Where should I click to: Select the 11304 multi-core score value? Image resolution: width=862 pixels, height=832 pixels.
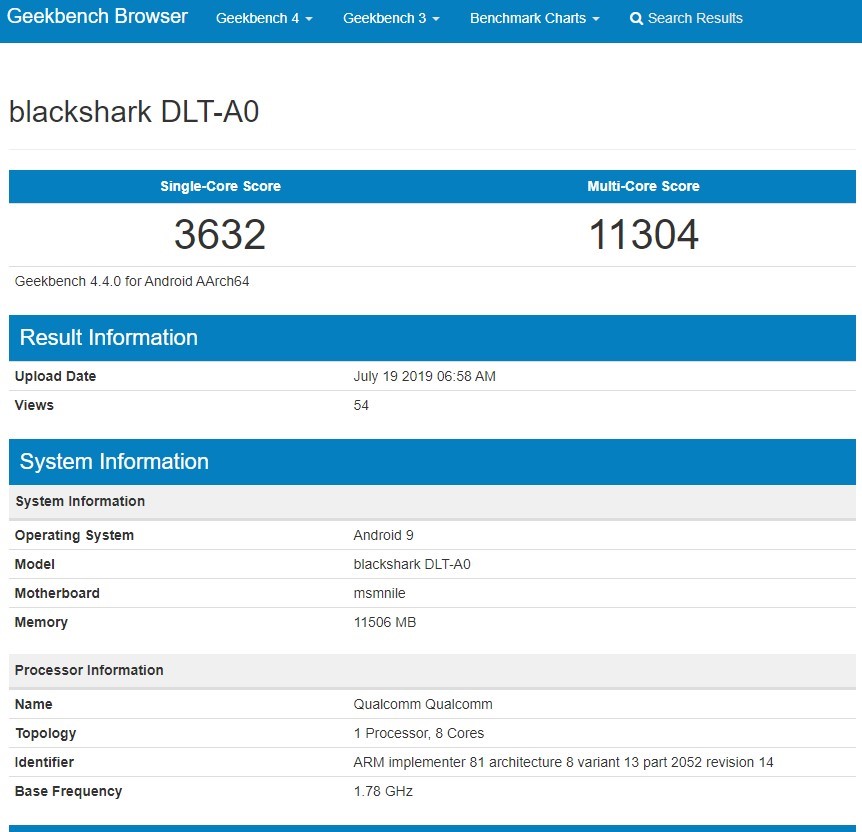pyautogui.click(x=643, y=235)
